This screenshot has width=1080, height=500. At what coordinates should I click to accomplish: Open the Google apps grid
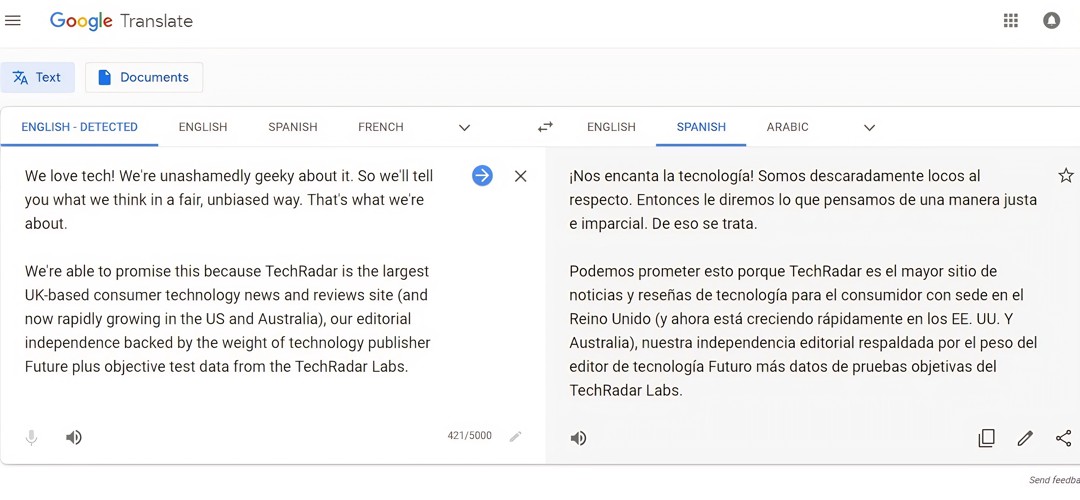click(x=1011, y=21)
